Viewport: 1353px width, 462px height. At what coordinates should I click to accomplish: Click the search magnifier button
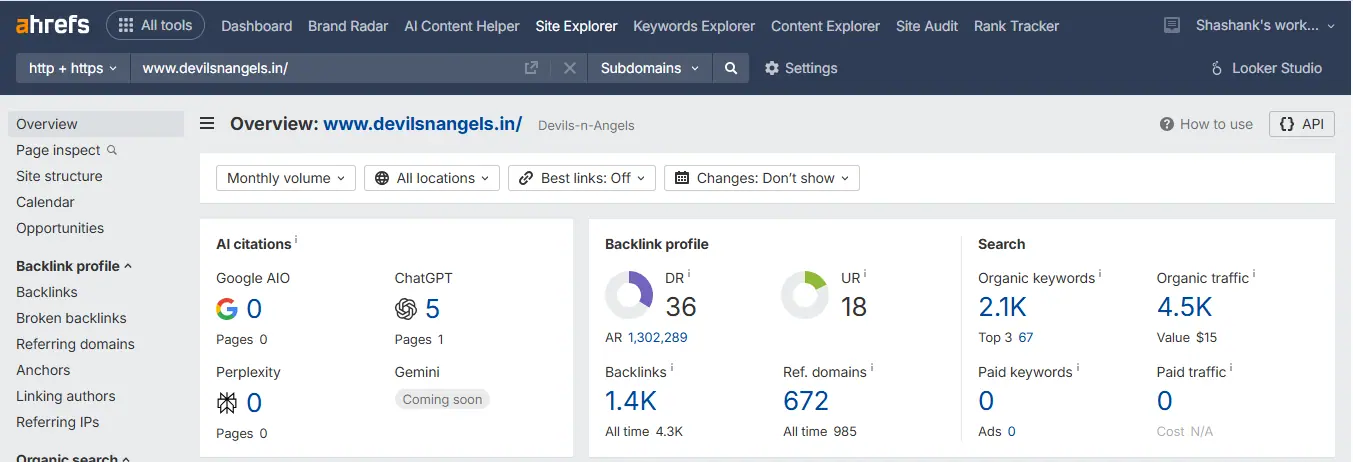click(x=731, y=68)
